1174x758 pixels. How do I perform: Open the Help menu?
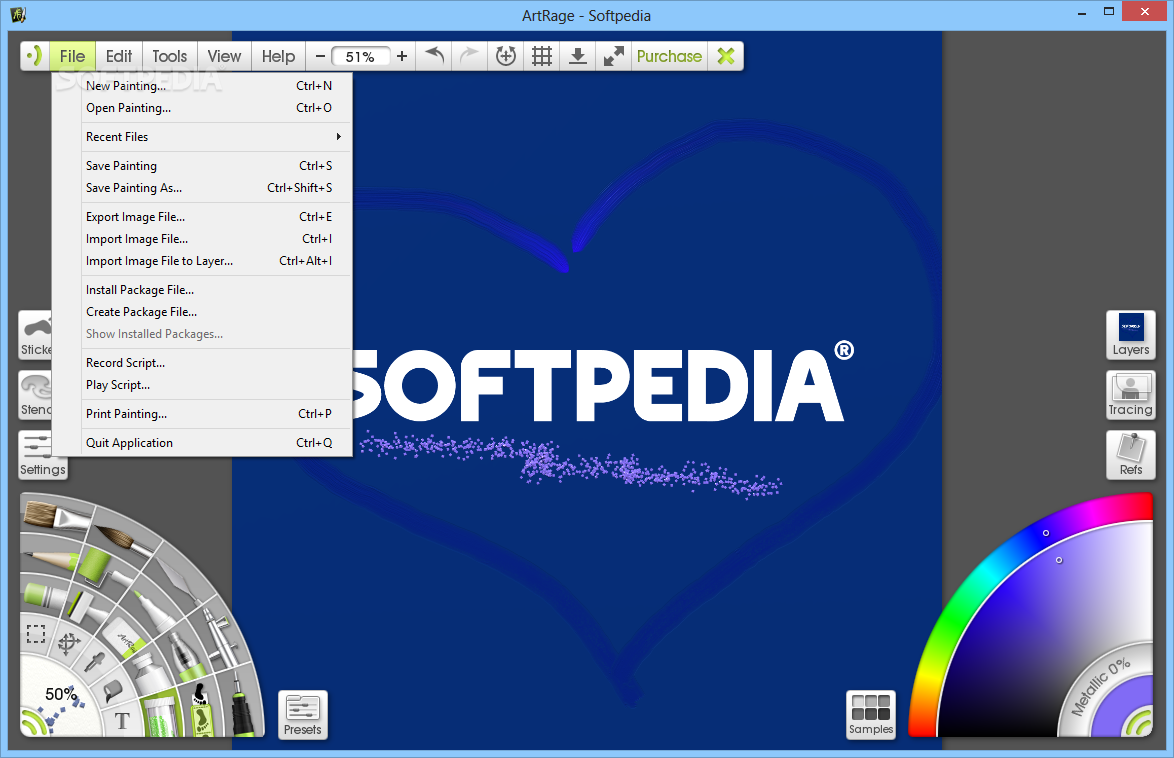pos(278,56)
